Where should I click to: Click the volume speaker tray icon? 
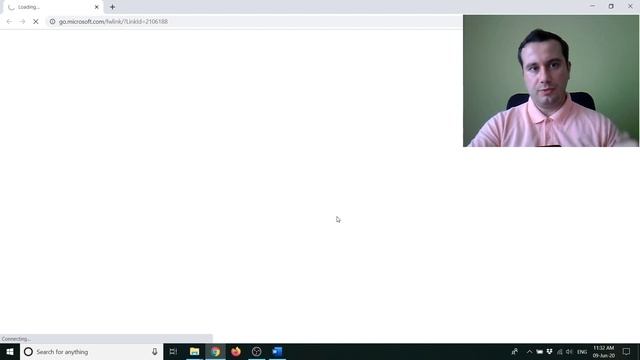coord(569,352)
